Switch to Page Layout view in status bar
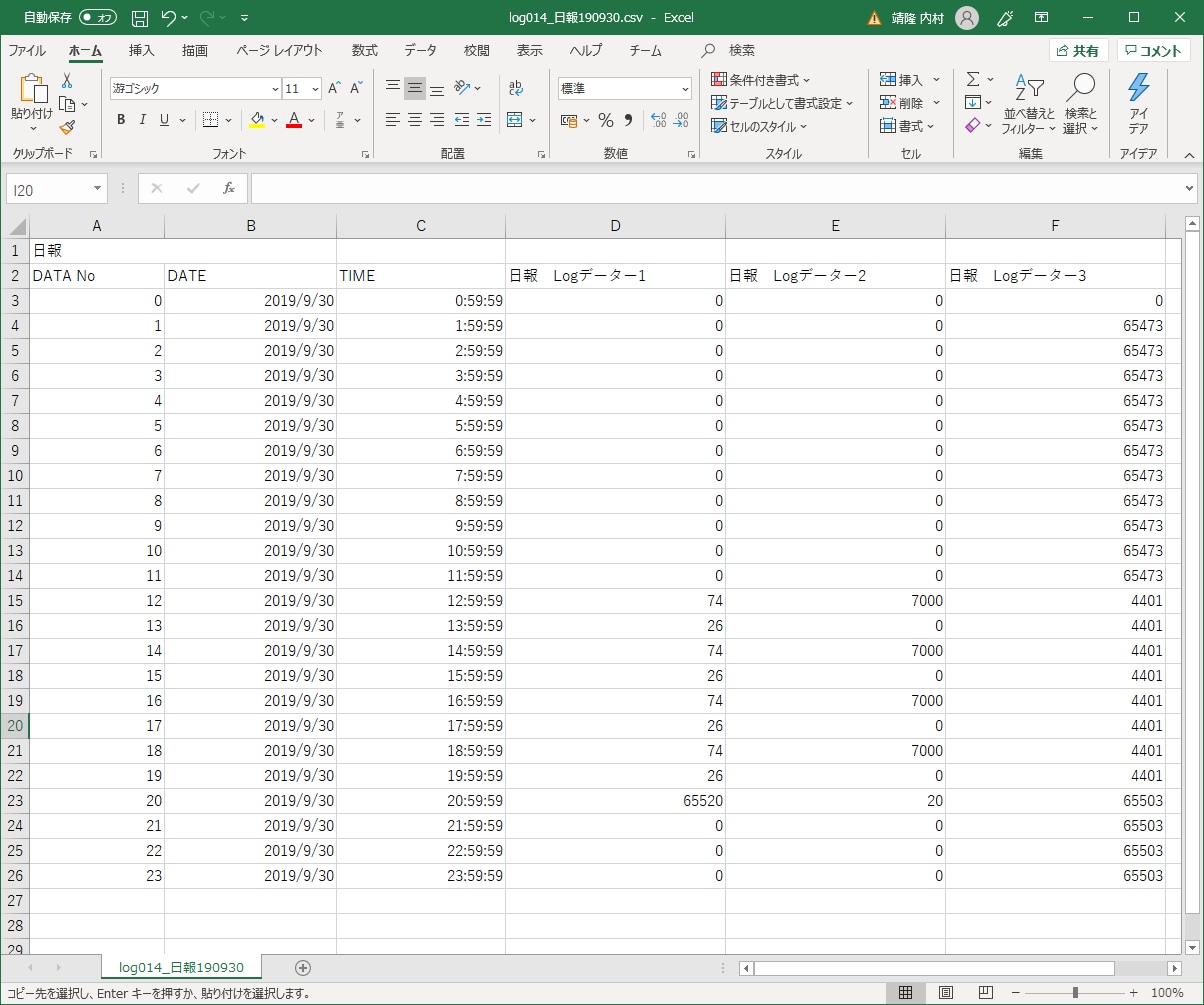 (945, 993)
